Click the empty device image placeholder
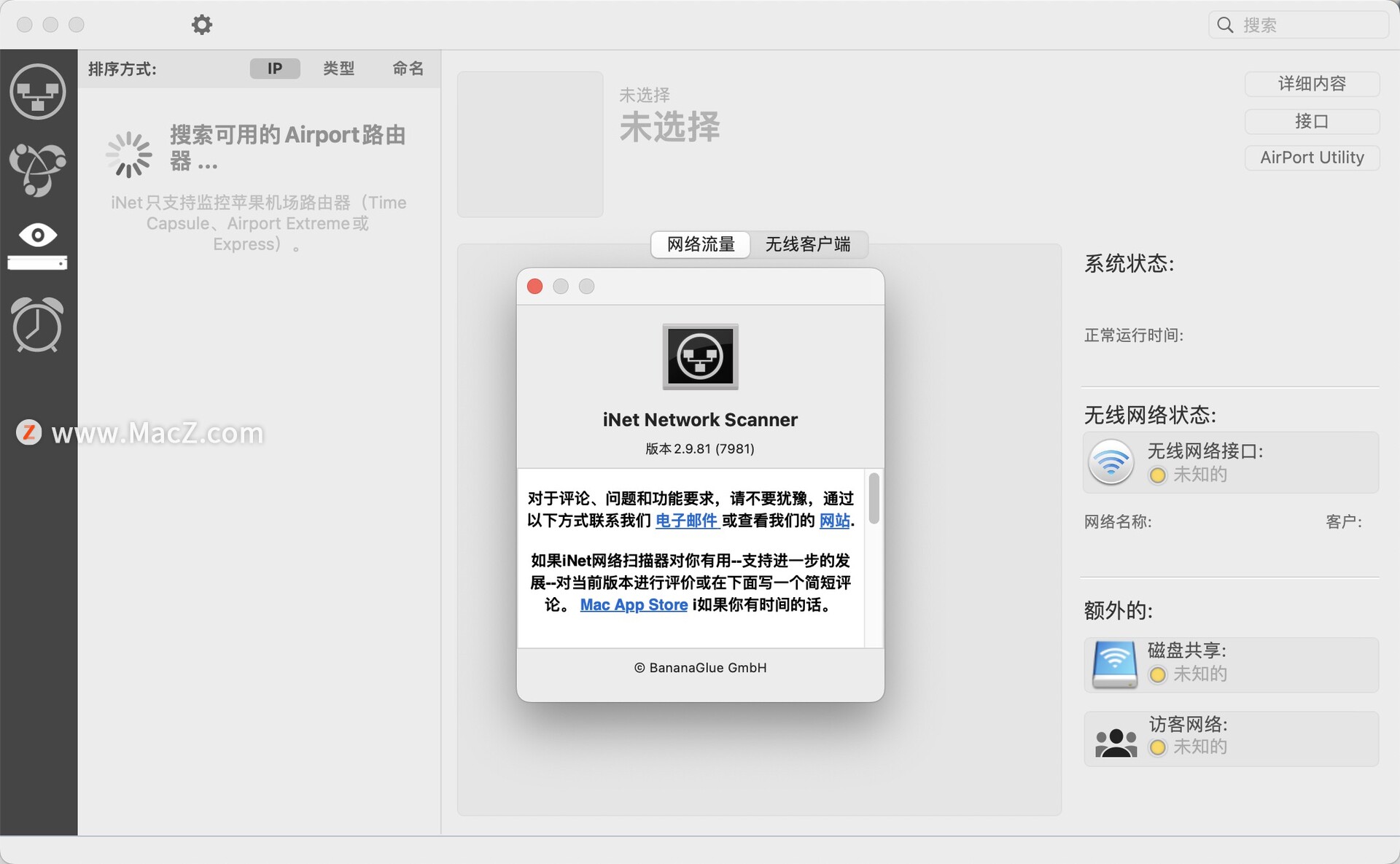The height and width of the screenshot is (864, 1400). pyautogui.click(x=530, y=144)
